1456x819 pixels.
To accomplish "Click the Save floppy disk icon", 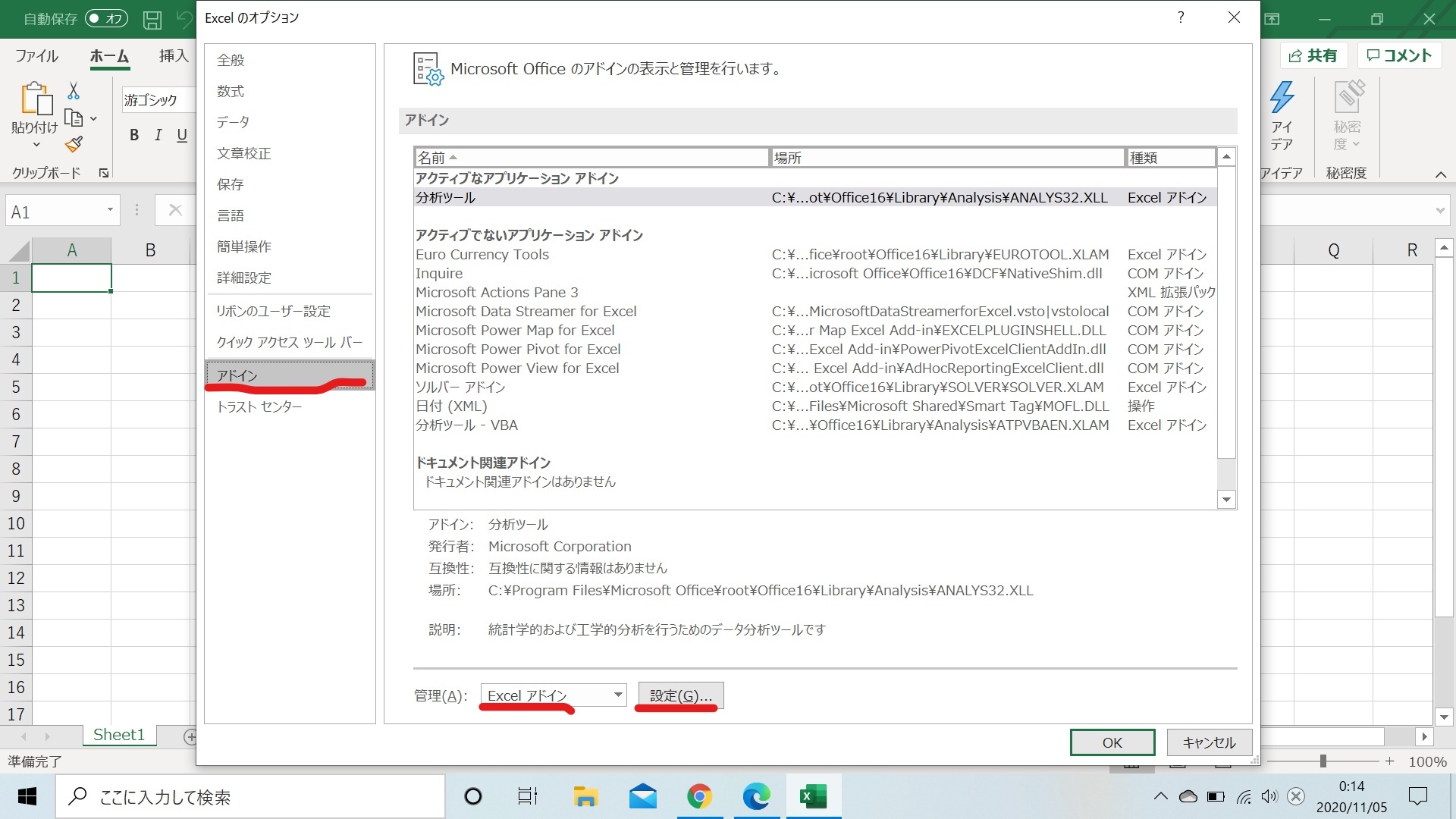I will tap(152, 19).
